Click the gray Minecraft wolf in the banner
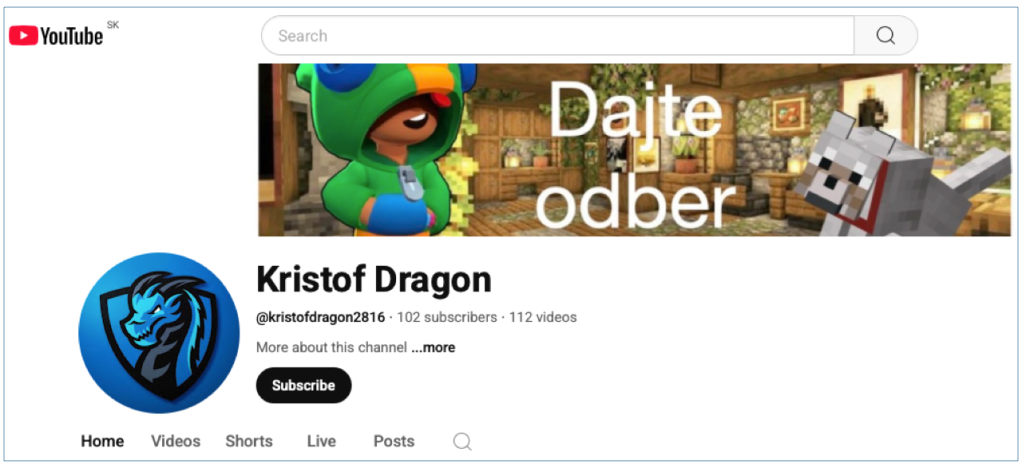The image size is (1022, 468). pos(897,177)
